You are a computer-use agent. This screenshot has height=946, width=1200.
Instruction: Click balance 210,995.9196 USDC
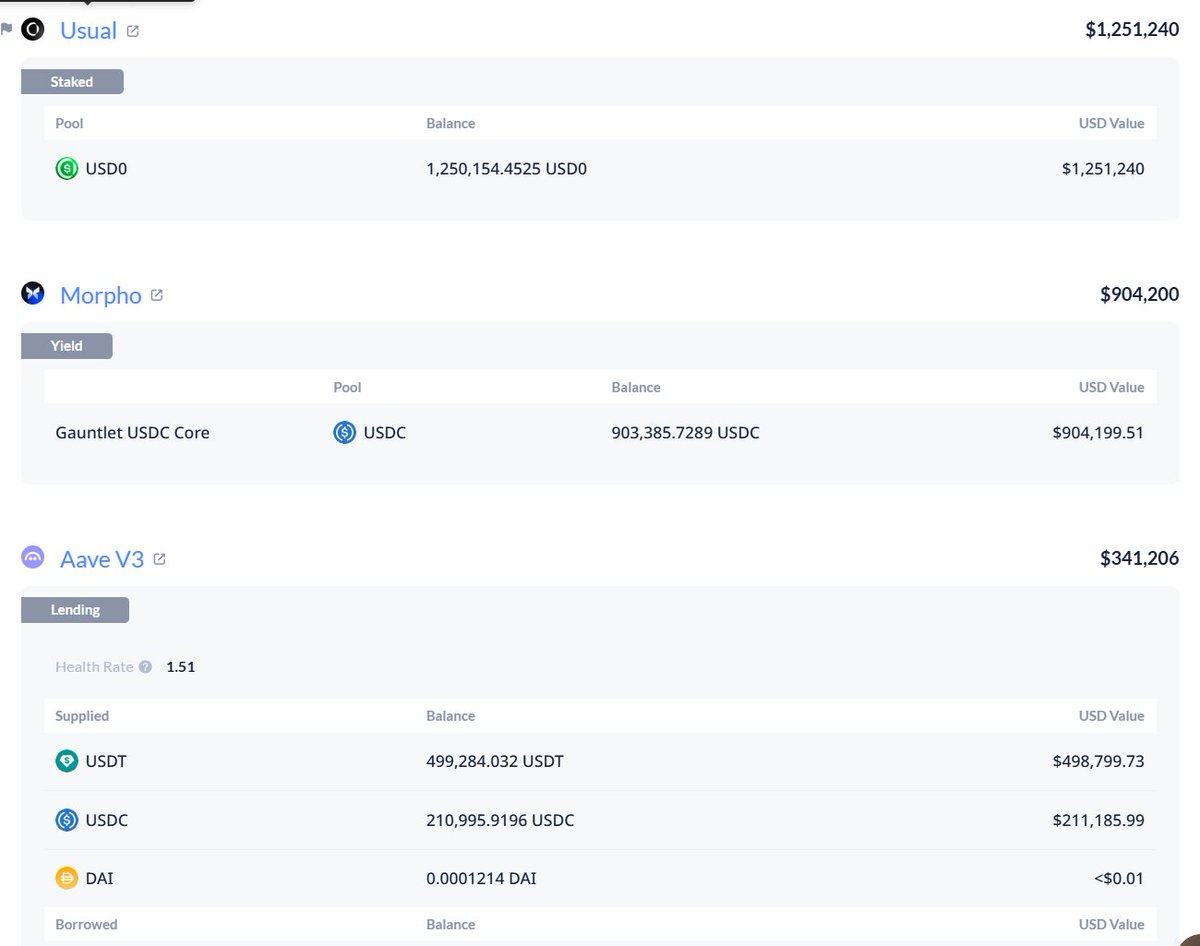(x=500, y=820)
